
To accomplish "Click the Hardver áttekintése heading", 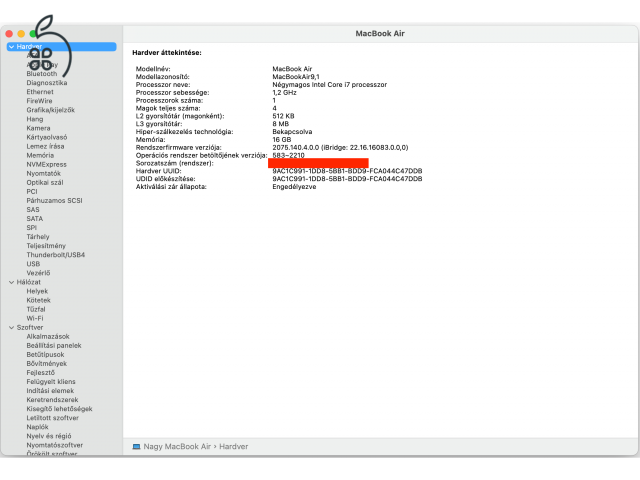I will point(167,53).
